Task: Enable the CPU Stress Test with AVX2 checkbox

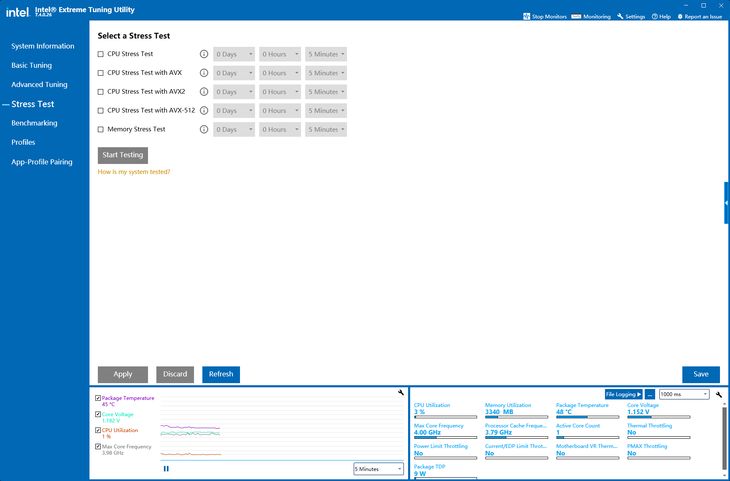Action: coord(101,92)
